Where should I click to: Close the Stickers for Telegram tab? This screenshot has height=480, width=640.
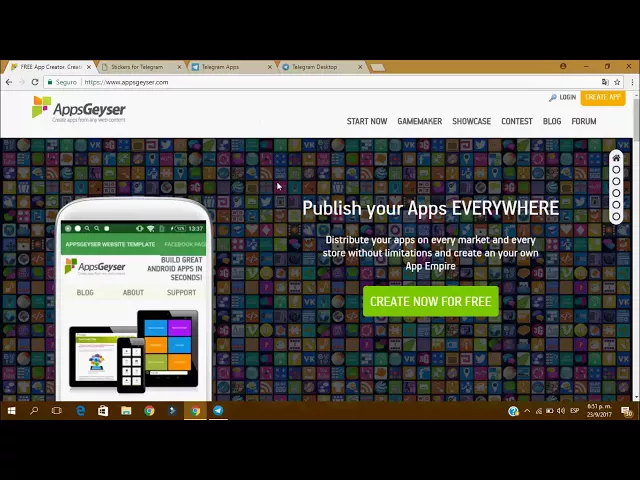coord(179,67)
